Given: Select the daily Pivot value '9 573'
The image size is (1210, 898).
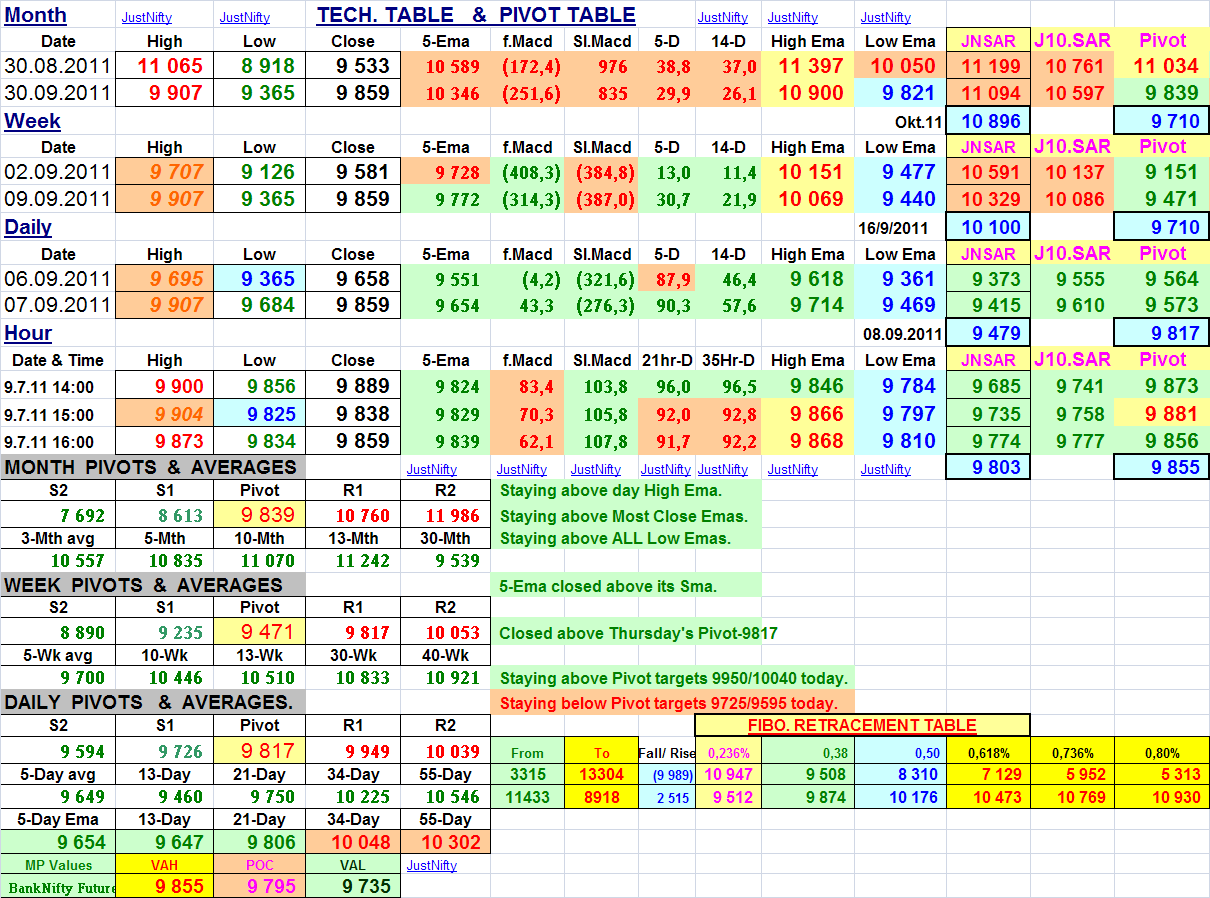Looking at the screenshot, I should (1162, 305).
